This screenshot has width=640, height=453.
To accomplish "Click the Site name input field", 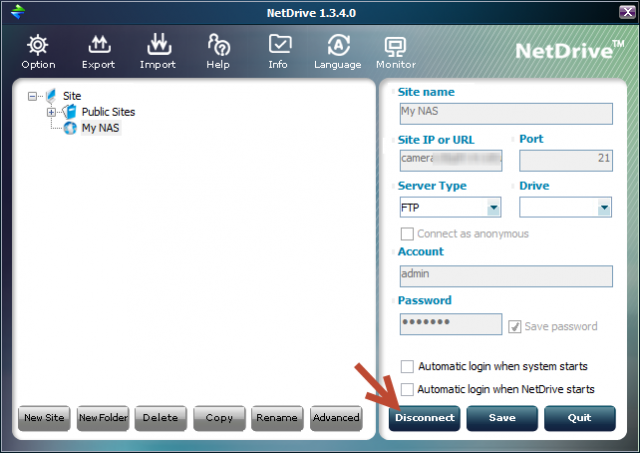I will pos(506,113).
